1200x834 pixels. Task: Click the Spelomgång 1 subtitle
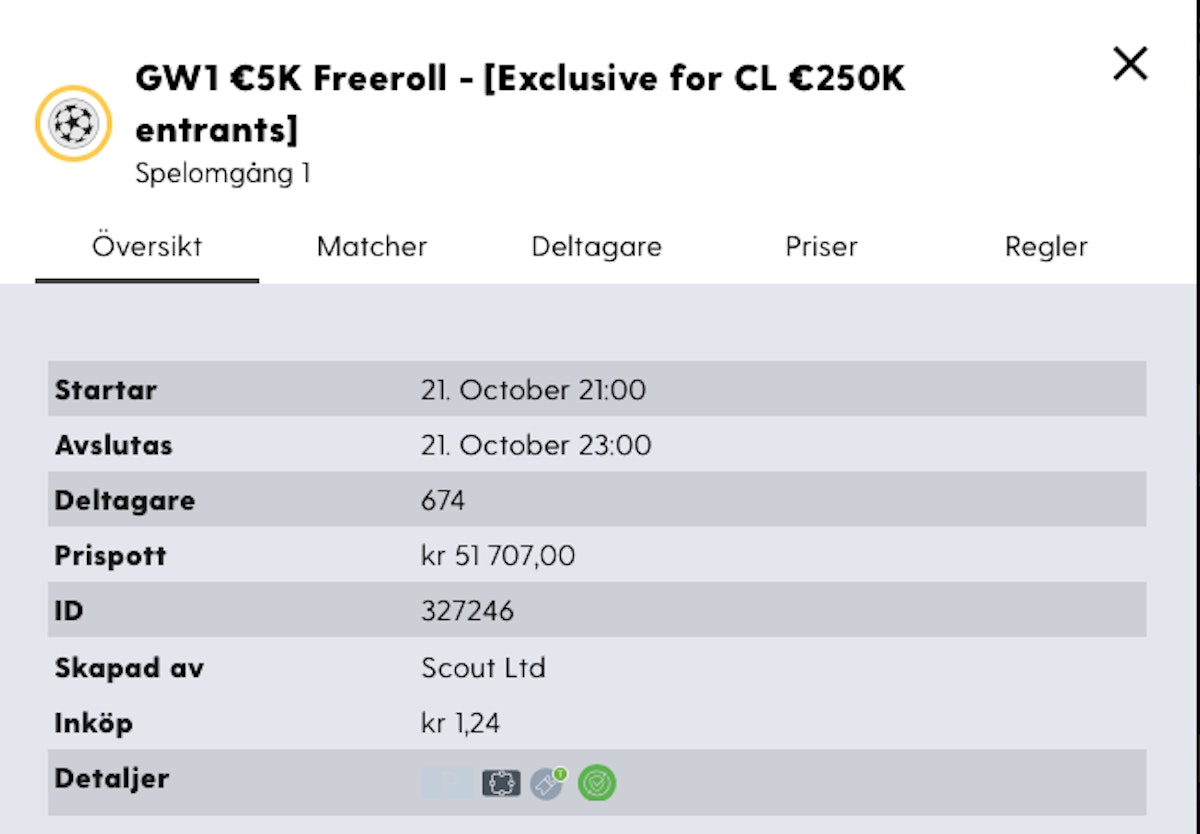point(223,174)
